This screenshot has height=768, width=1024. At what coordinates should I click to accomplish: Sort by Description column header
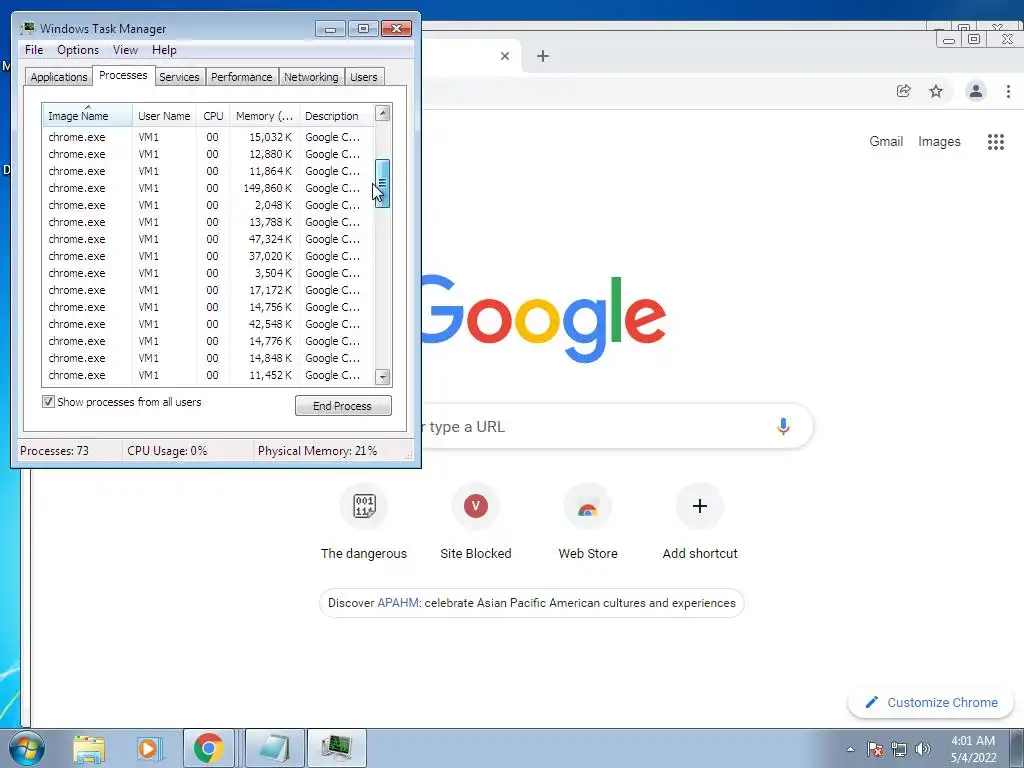click(336, 116)
